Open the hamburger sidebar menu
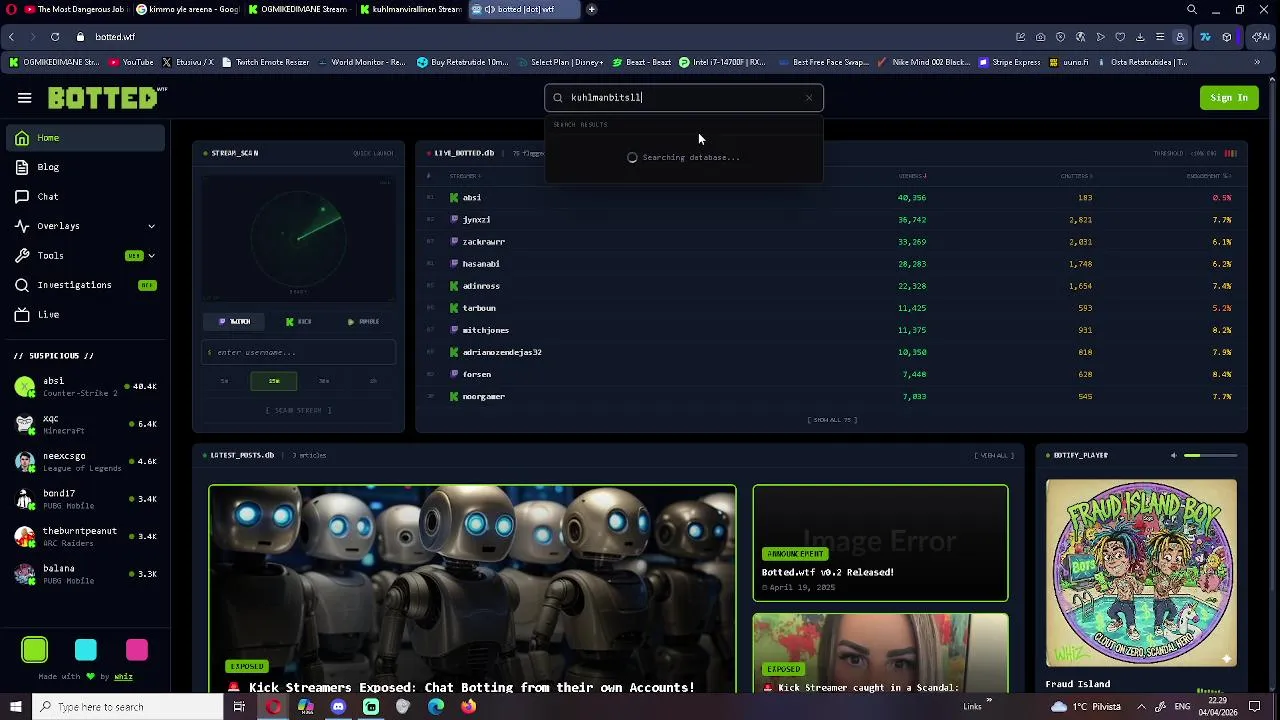This screenshot has height=720, width=1280. 24,98
